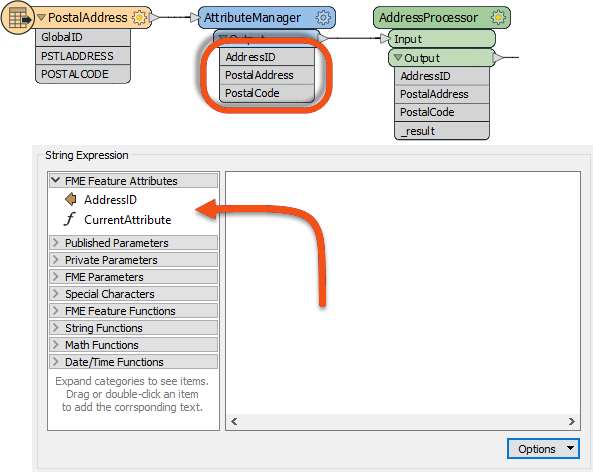Collapse AddressProcessor Output attributes triangle
Screen dimensions: 593x472
398,58
